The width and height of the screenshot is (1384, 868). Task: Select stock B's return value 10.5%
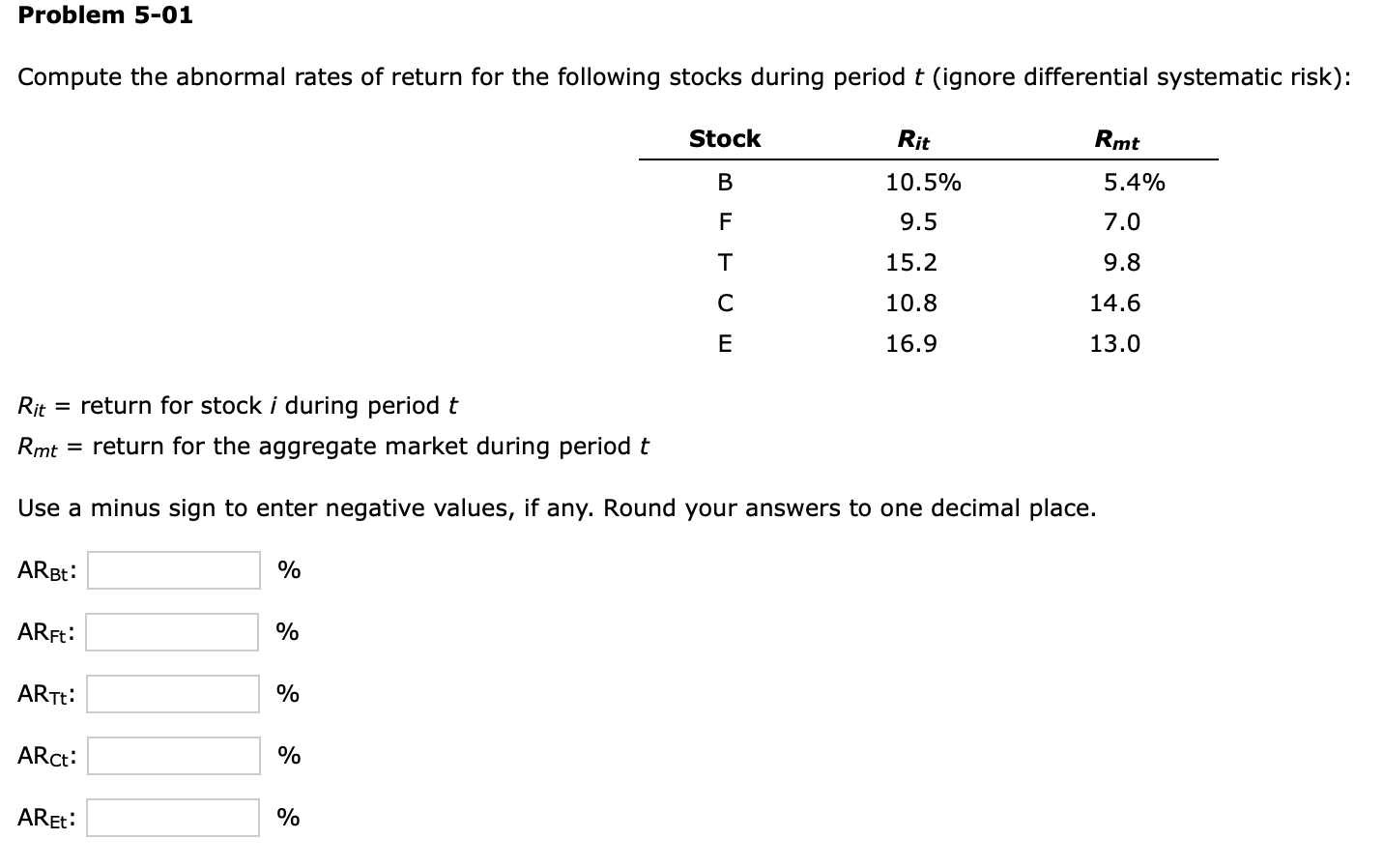[x=923, y=182]
